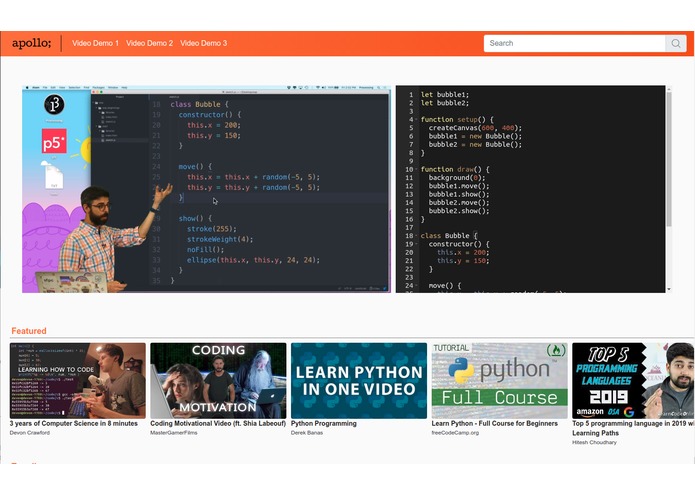Open Coding Motivation video thumbnail
The height and width of the screenshot is (494, 695).
tap(218, 381)
